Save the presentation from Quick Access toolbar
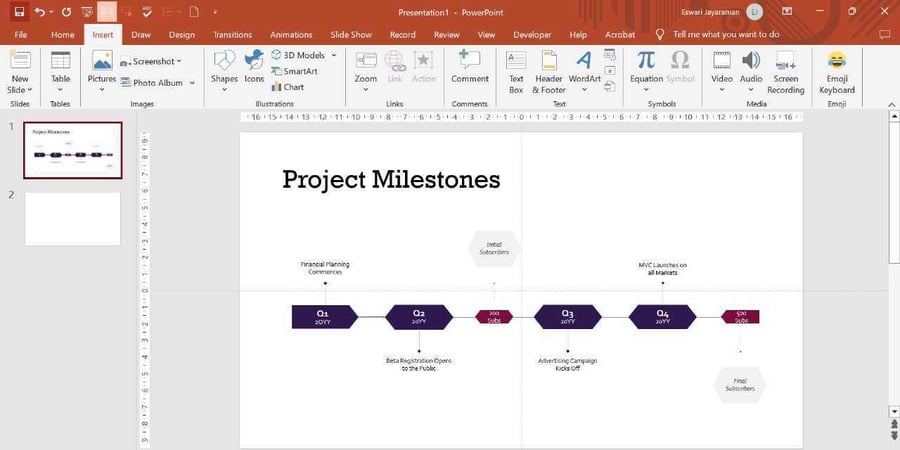Screen dimensions: 900x450 coord(19,11)
